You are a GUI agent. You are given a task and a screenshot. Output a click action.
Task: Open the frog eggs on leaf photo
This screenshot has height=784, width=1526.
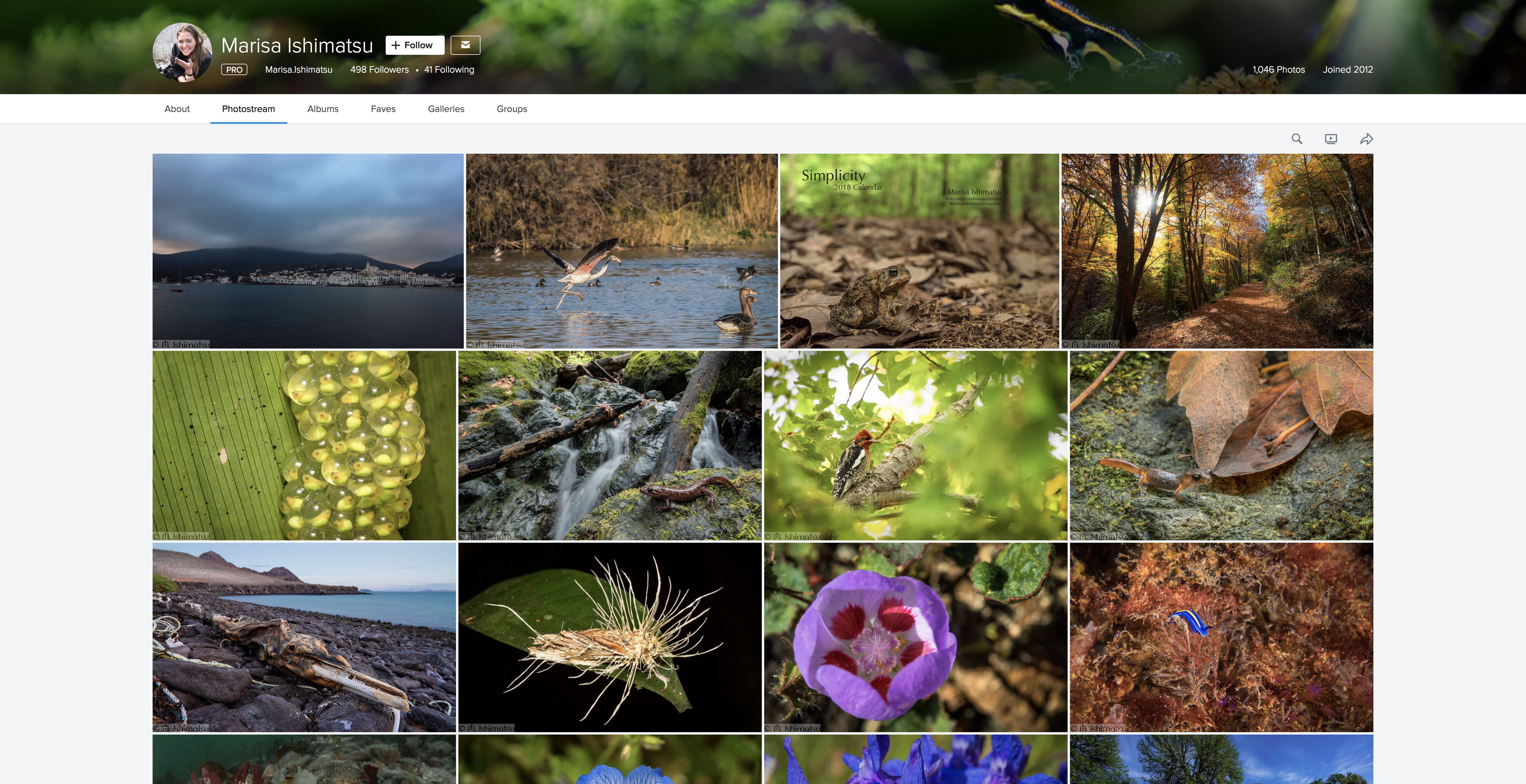point(304,445)
